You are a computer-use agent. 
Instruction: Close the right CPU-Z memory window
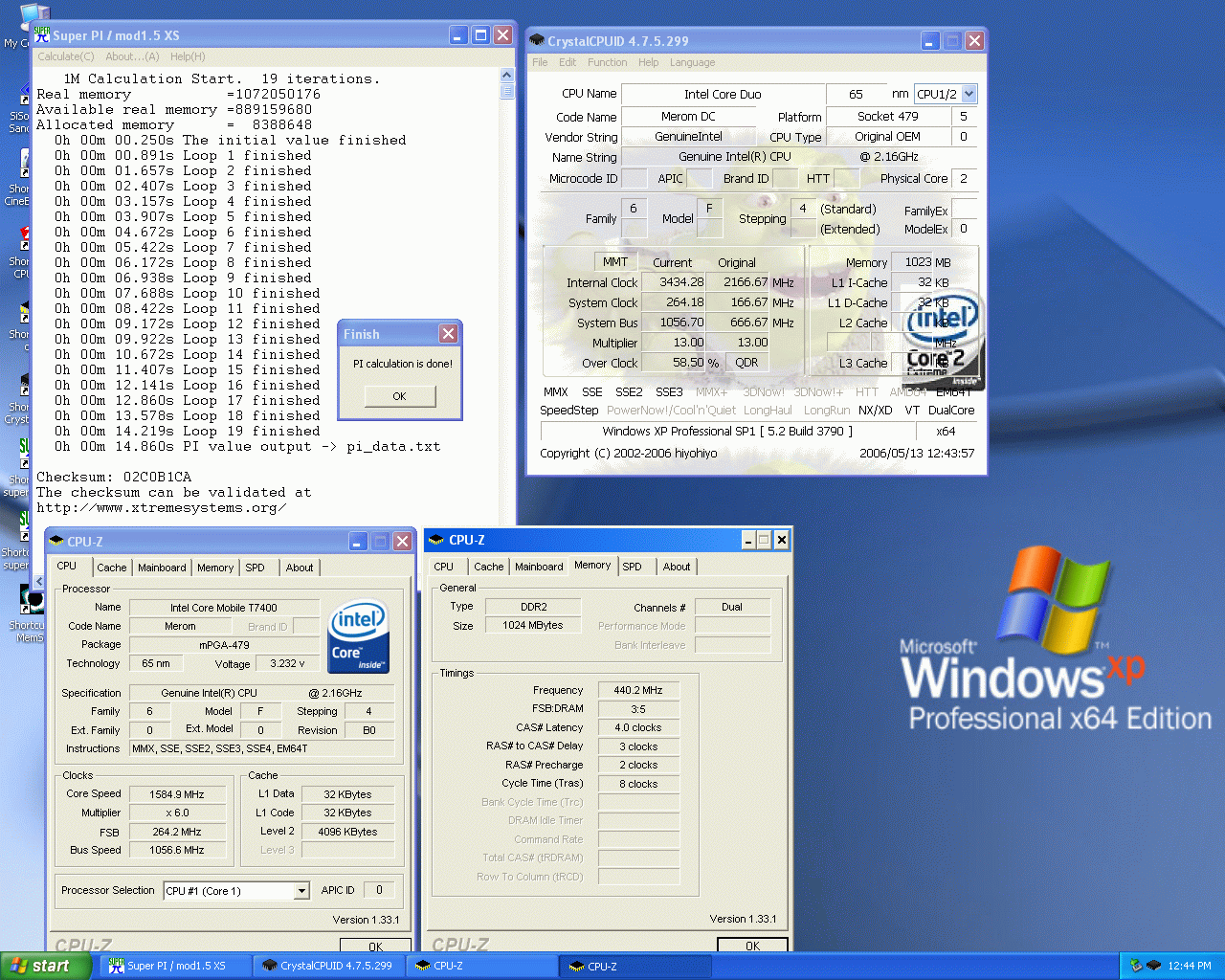click(x=781, y=540)
